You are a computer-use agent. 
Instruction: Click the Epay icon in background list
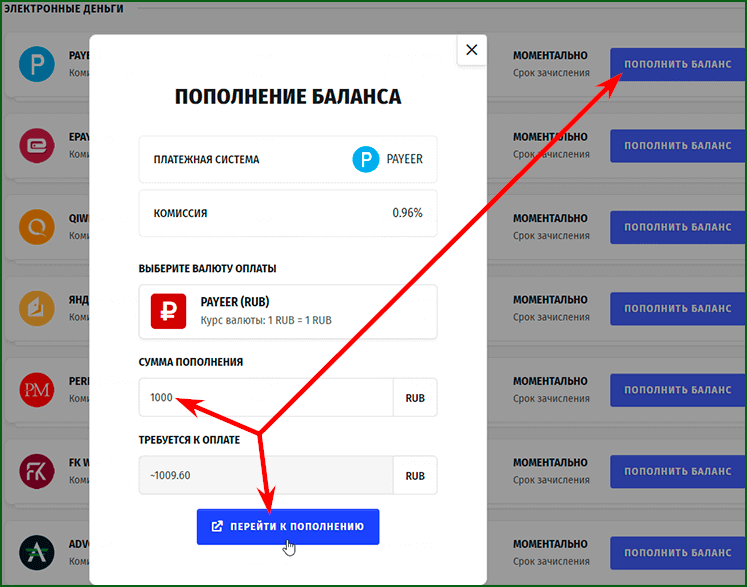pos(37,145)
